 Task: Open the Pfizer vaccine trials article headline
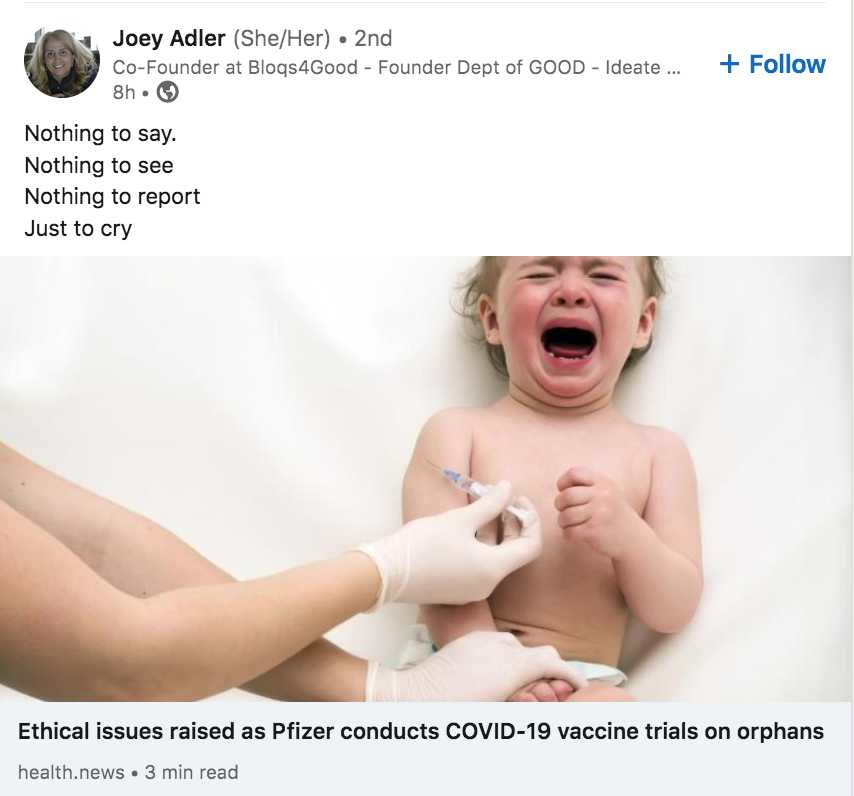pyautogui.click(x=420, y=731)
